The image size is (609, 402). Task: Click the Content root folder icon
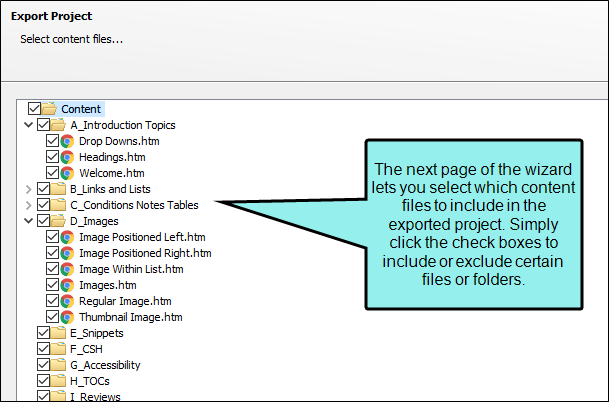tap(49, 109)
